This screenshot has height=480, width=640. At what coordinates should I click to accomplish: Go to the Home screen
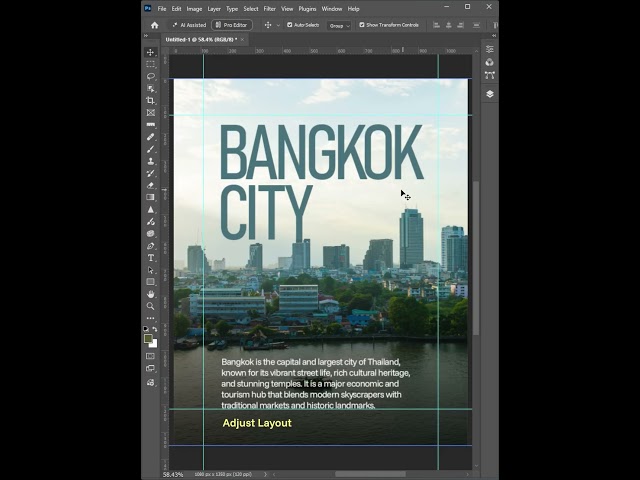[x=154, y=25]
